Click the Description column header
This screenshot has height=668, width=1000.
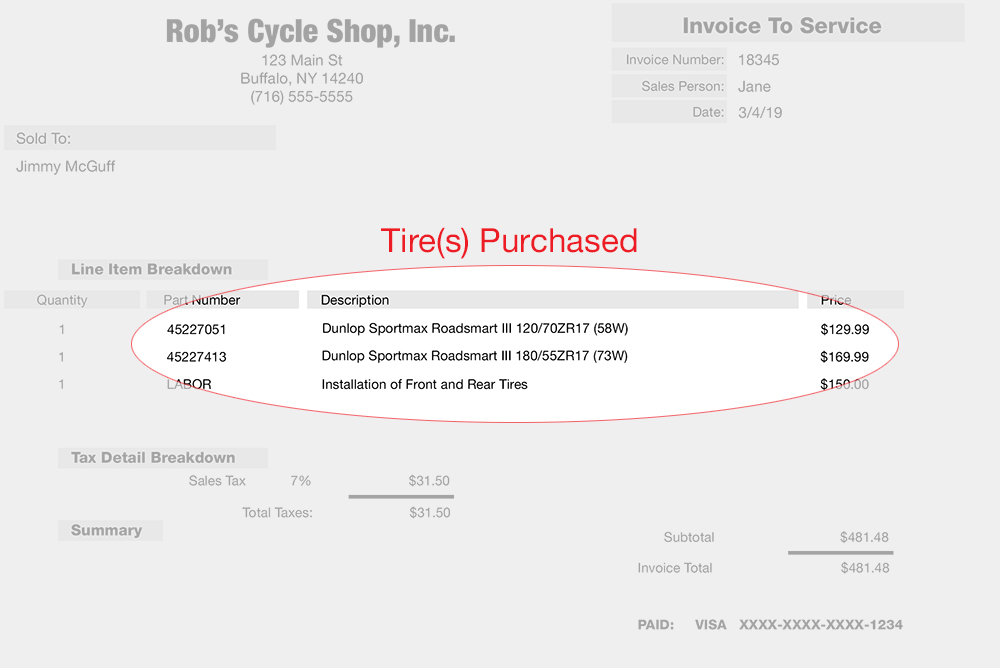coord(355,300)
